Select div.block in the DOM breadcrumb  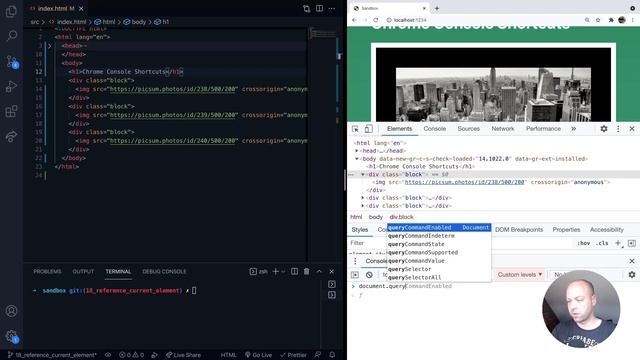coord(401,217)
